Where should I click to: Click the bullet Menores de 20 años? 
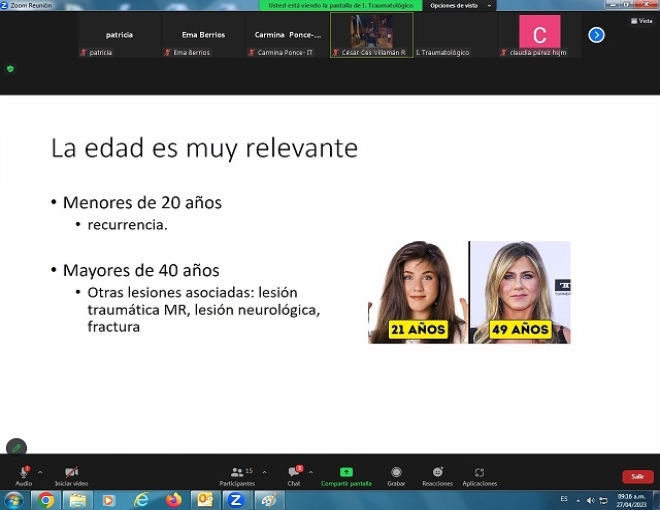point(142,202)
